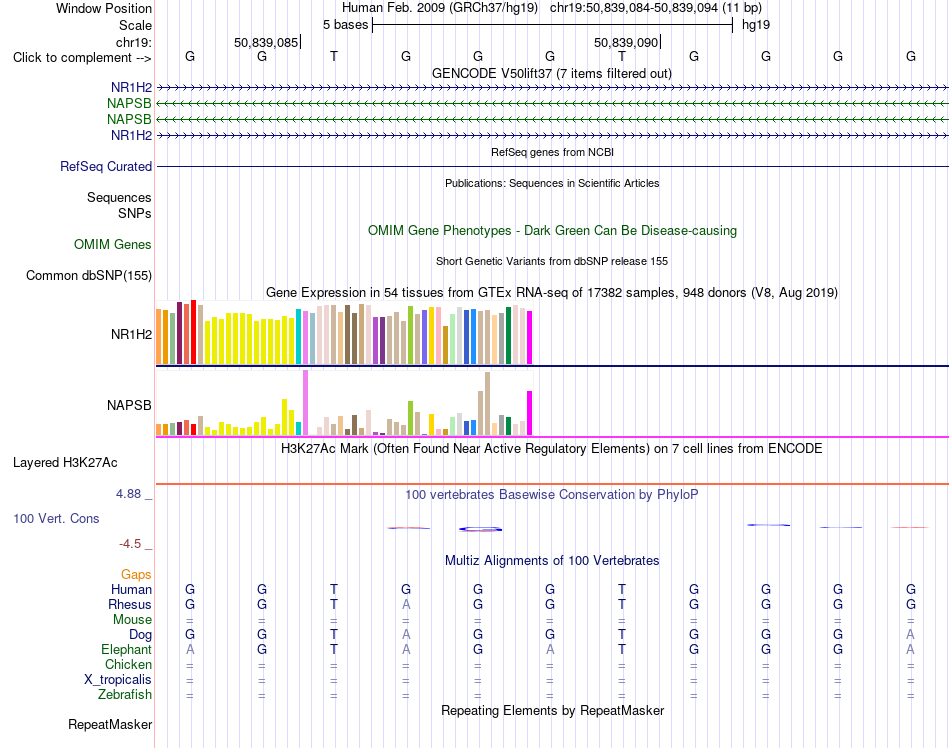Viewport: 950px width, 748px height.
Task: Open 'Multiz Alignments of 100 Vertebrates' title
Action: [552, 560]
